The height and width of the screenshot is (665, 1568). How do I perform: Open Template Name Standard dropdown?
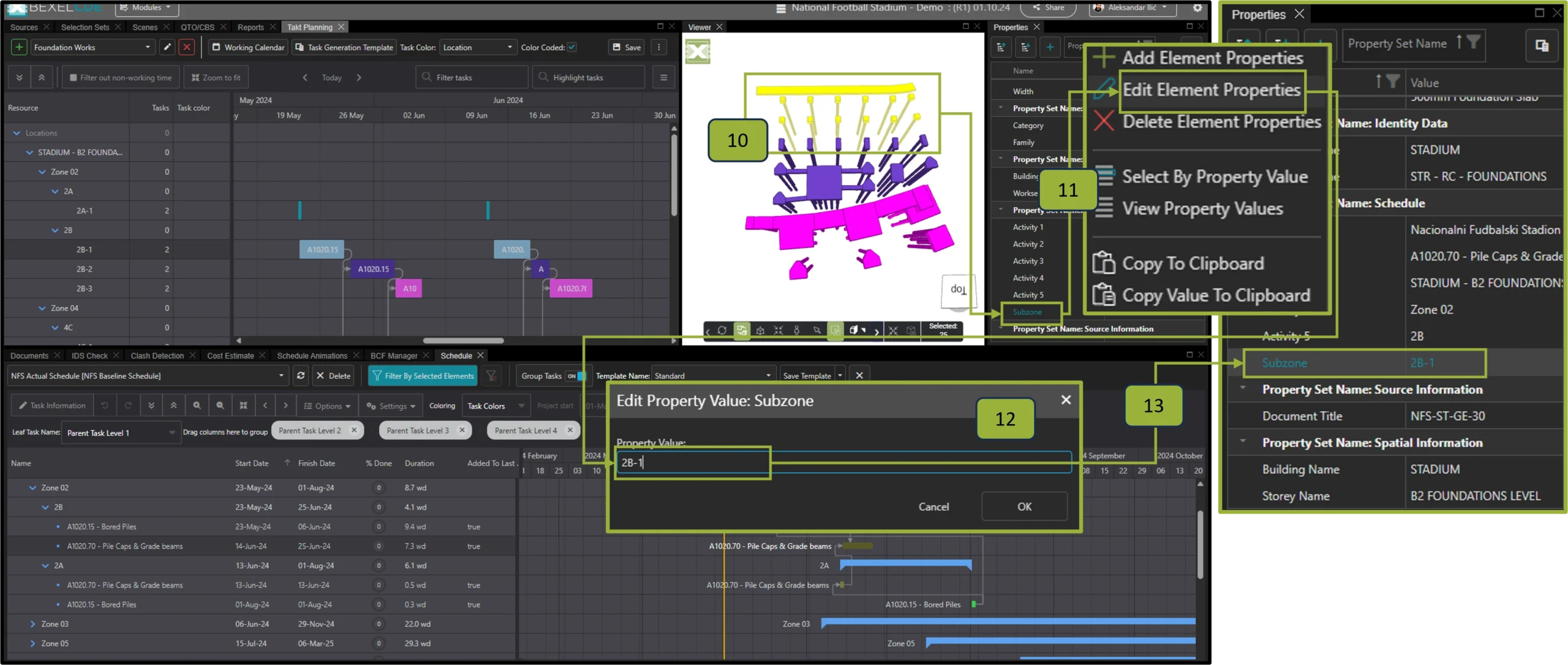[x=712, y=376]
